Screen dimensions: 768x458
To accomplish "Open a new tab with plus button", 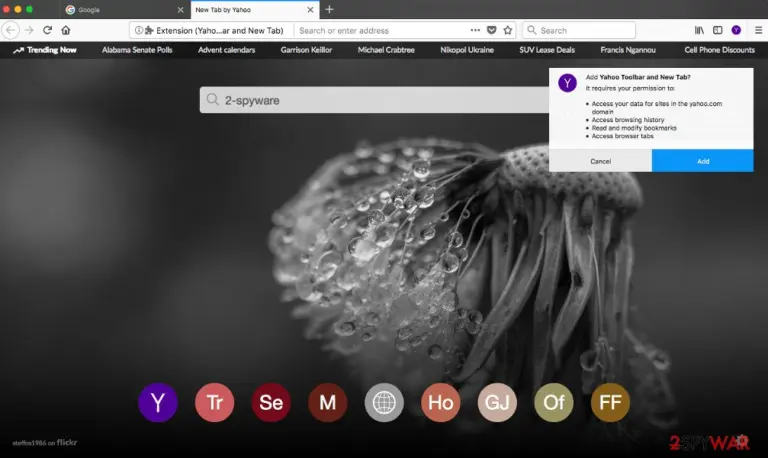I will tap(329, 9).
